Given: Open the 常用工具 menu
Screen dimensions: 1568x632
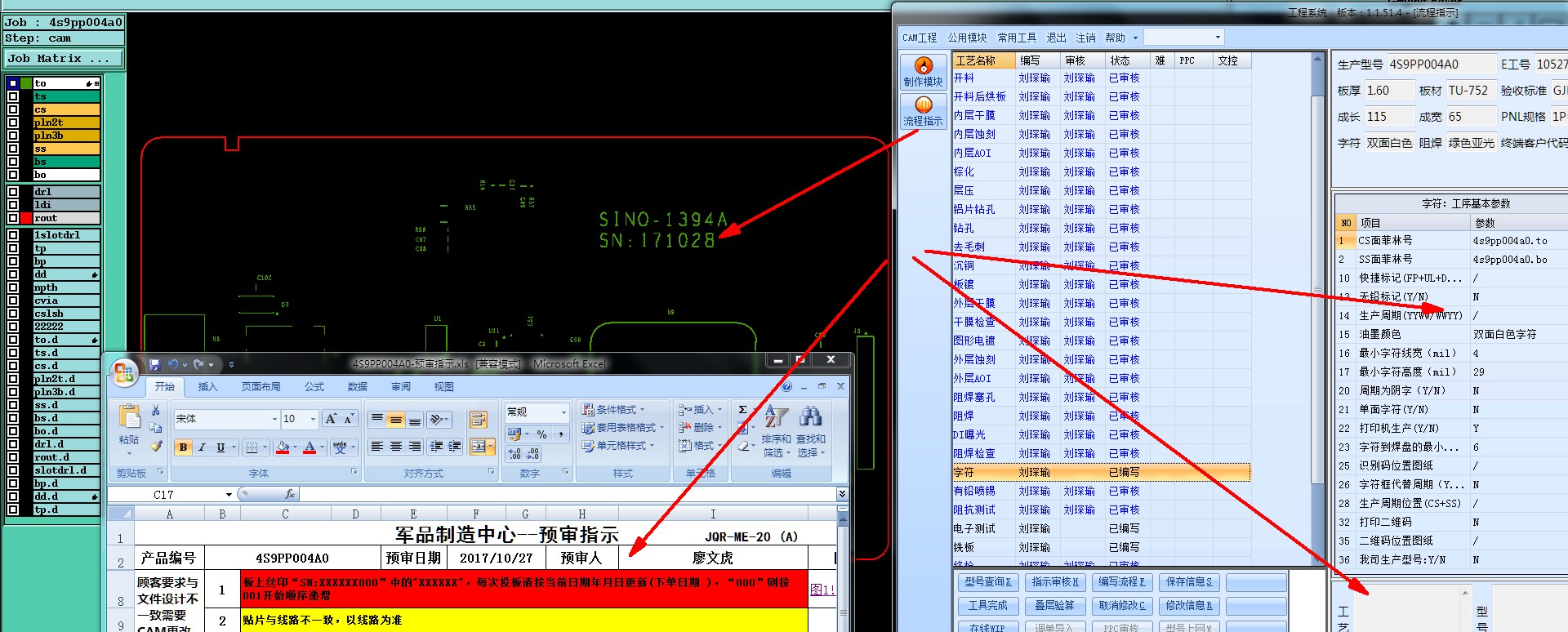Looking at the screenshot, I should point(1017,38).
